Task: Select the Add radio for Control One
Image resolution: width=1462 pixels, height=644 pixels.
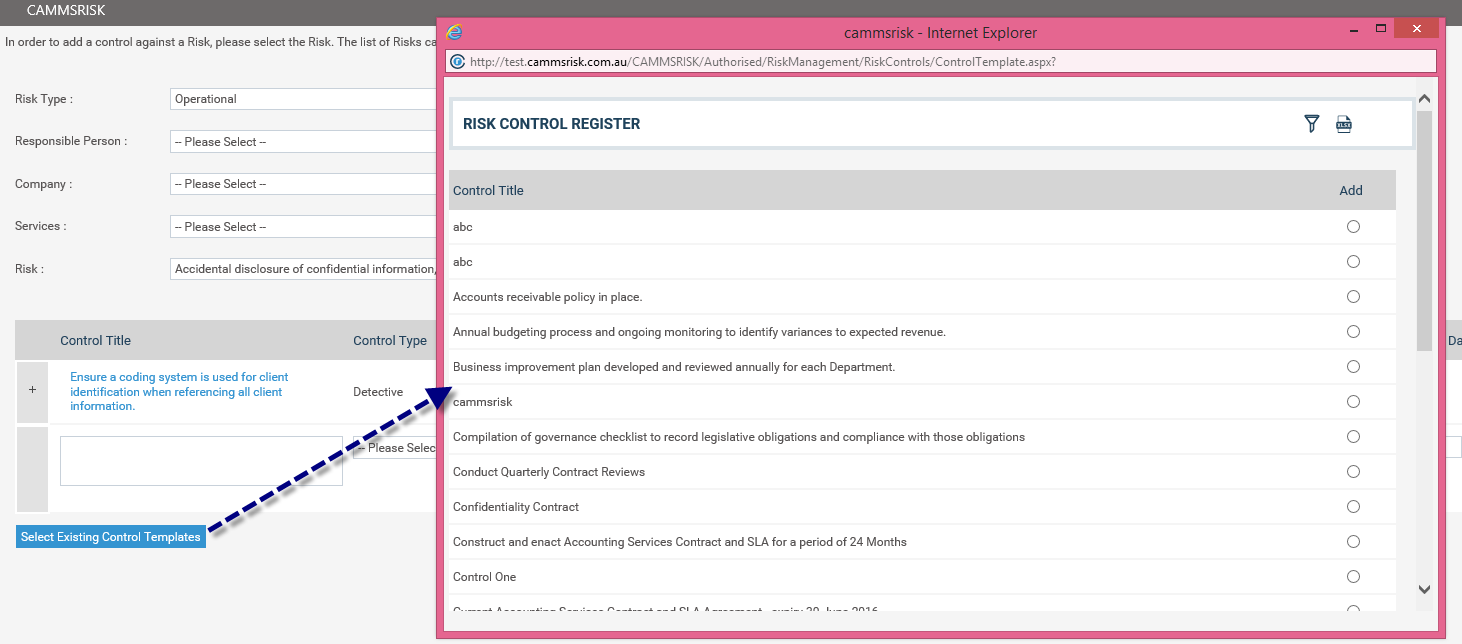Action: 1353,577
